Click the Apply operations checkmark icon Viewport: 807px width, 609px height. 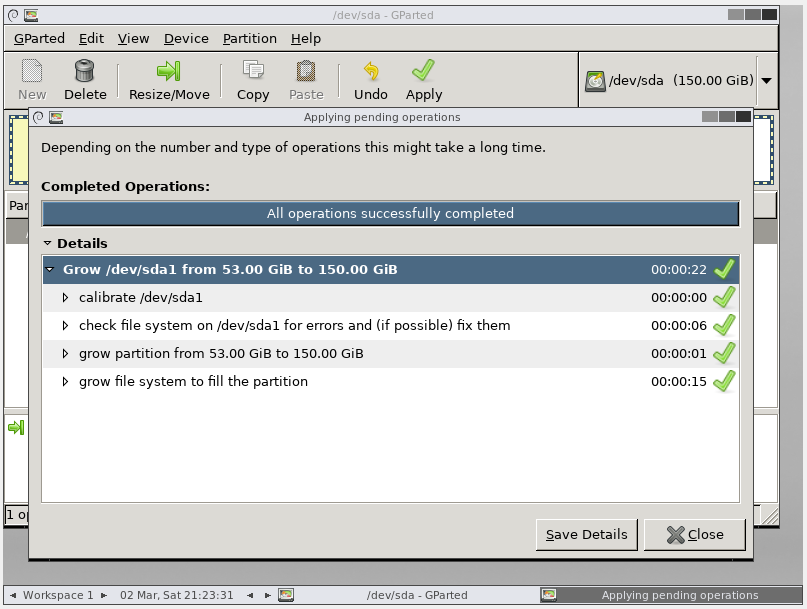[423, 72]
